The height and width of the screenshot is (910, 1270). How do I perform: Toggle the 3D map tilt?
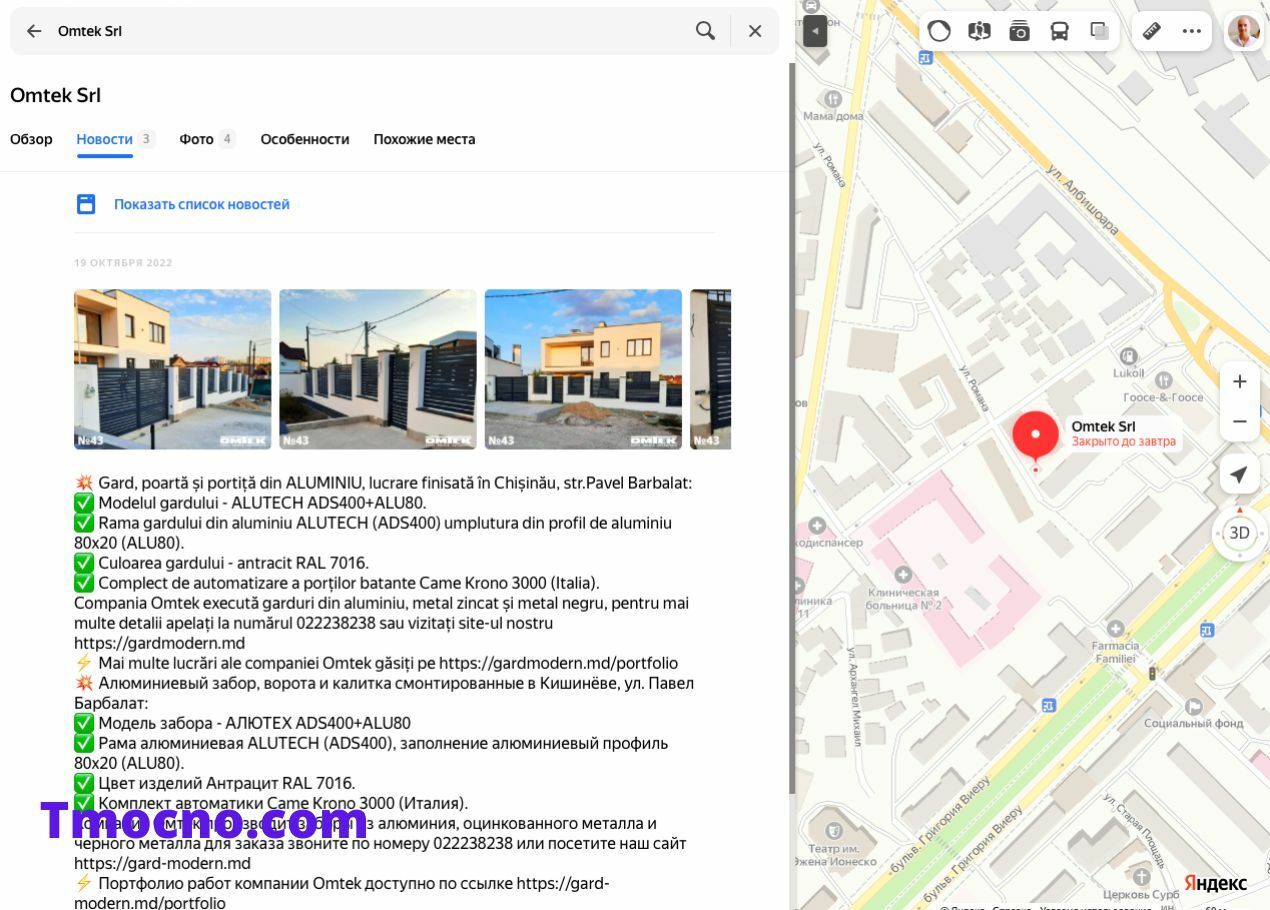(x=1239, y=533)
